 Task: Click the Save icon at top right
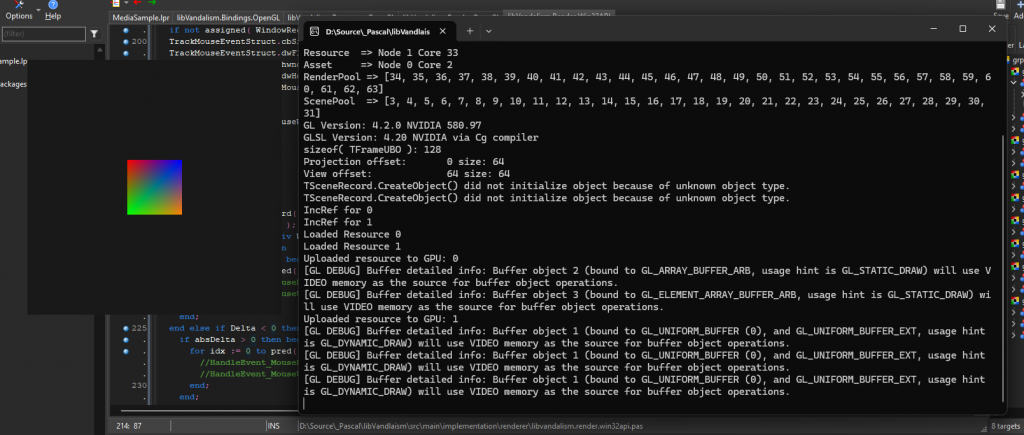1002,5
